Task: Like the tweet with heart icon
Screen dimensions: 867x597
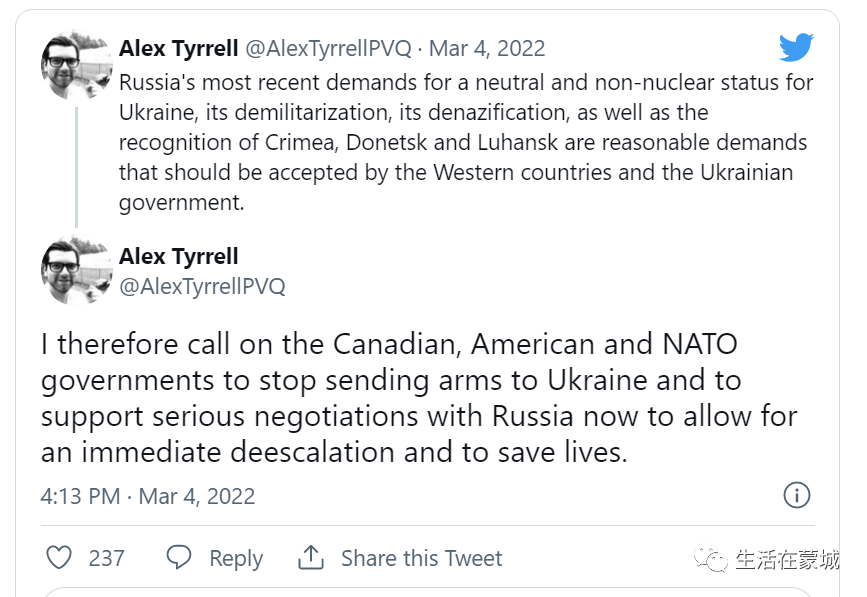Action: (59, 557)
